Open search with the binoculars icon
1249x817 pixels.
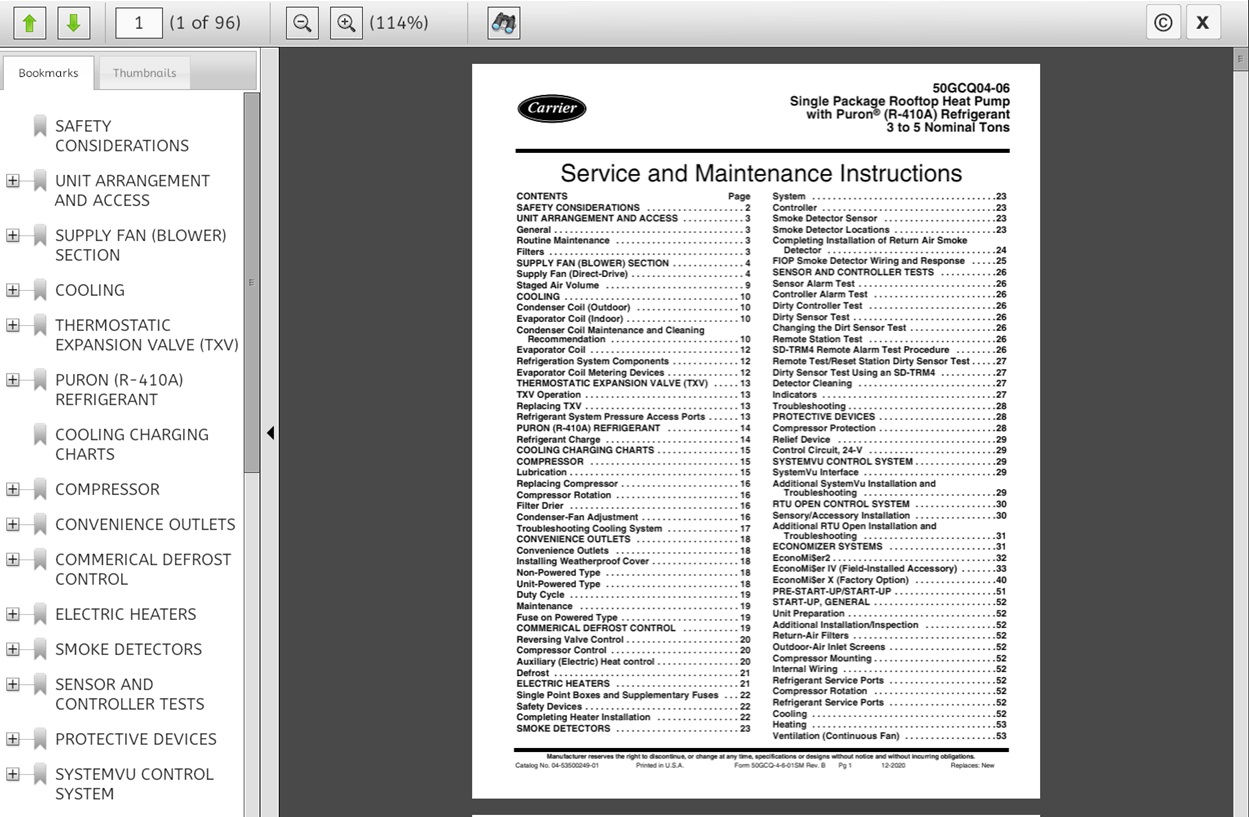pos(504,23)
